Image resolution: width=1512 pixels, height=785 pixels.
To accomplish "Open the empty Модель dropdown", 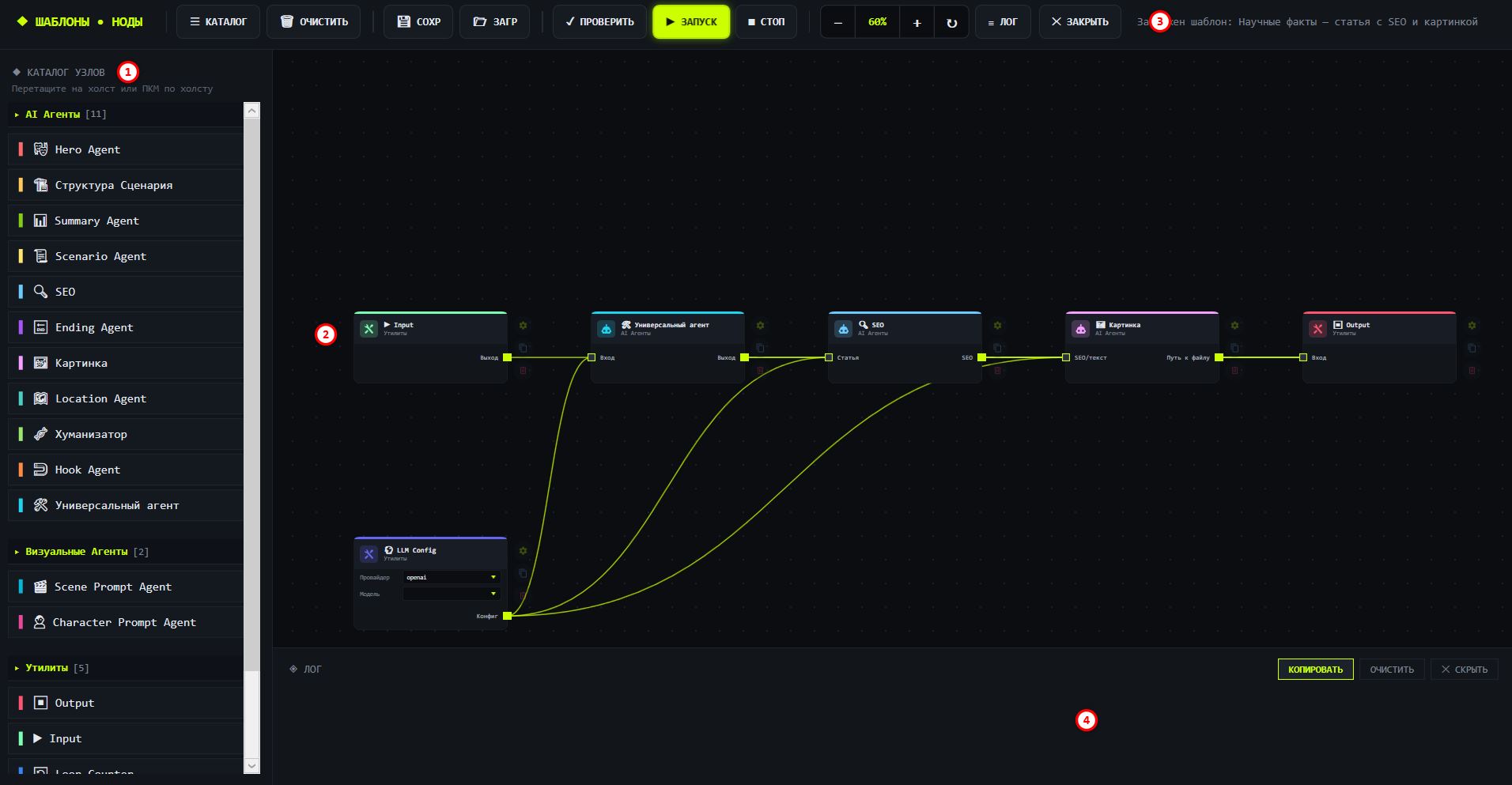I will [x=451, y=594].
